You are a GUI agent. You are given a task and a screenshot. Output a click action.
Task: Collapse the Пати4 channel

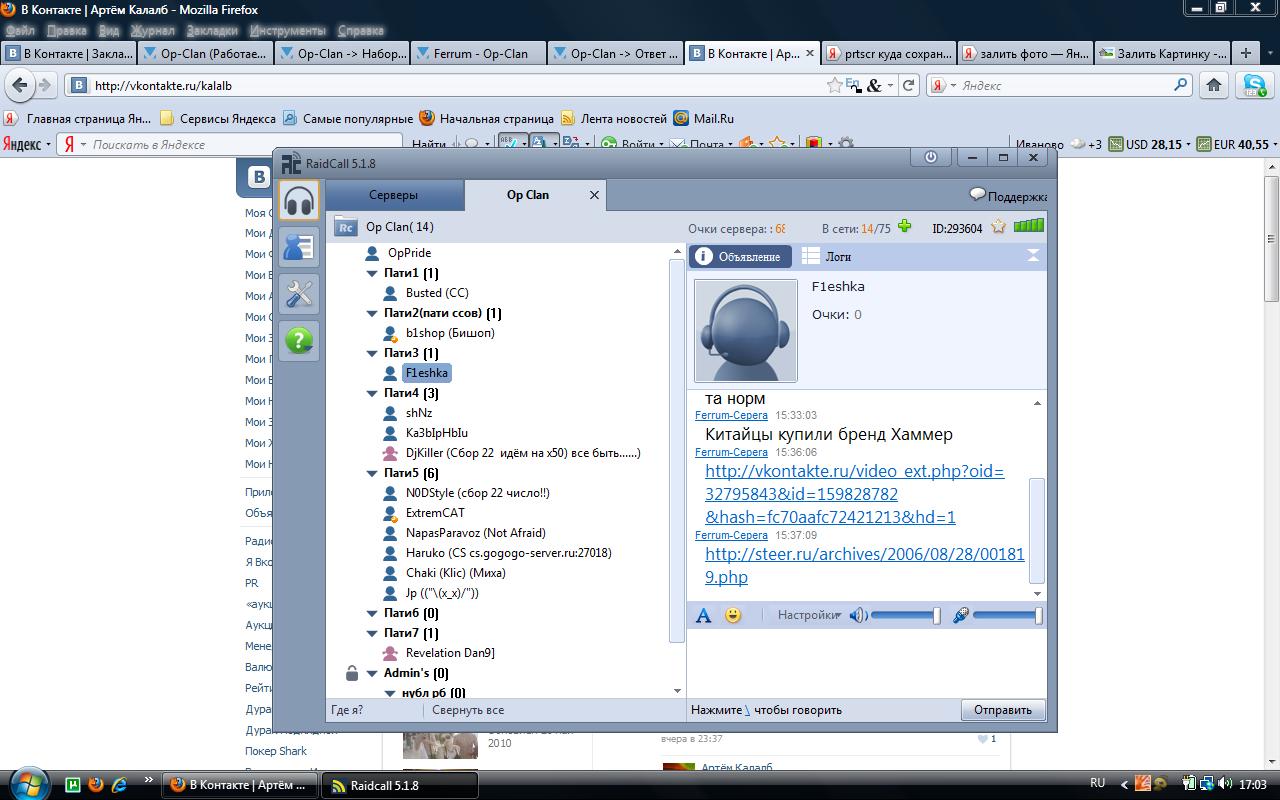372,393
